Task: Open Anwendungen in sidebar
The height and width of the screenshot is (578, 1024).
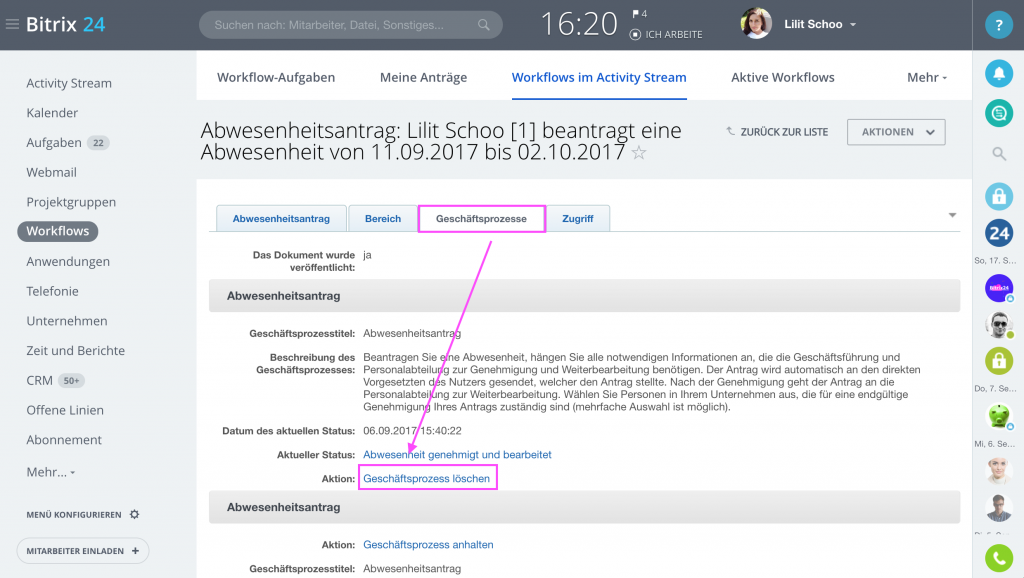Action: click(68, 262)
